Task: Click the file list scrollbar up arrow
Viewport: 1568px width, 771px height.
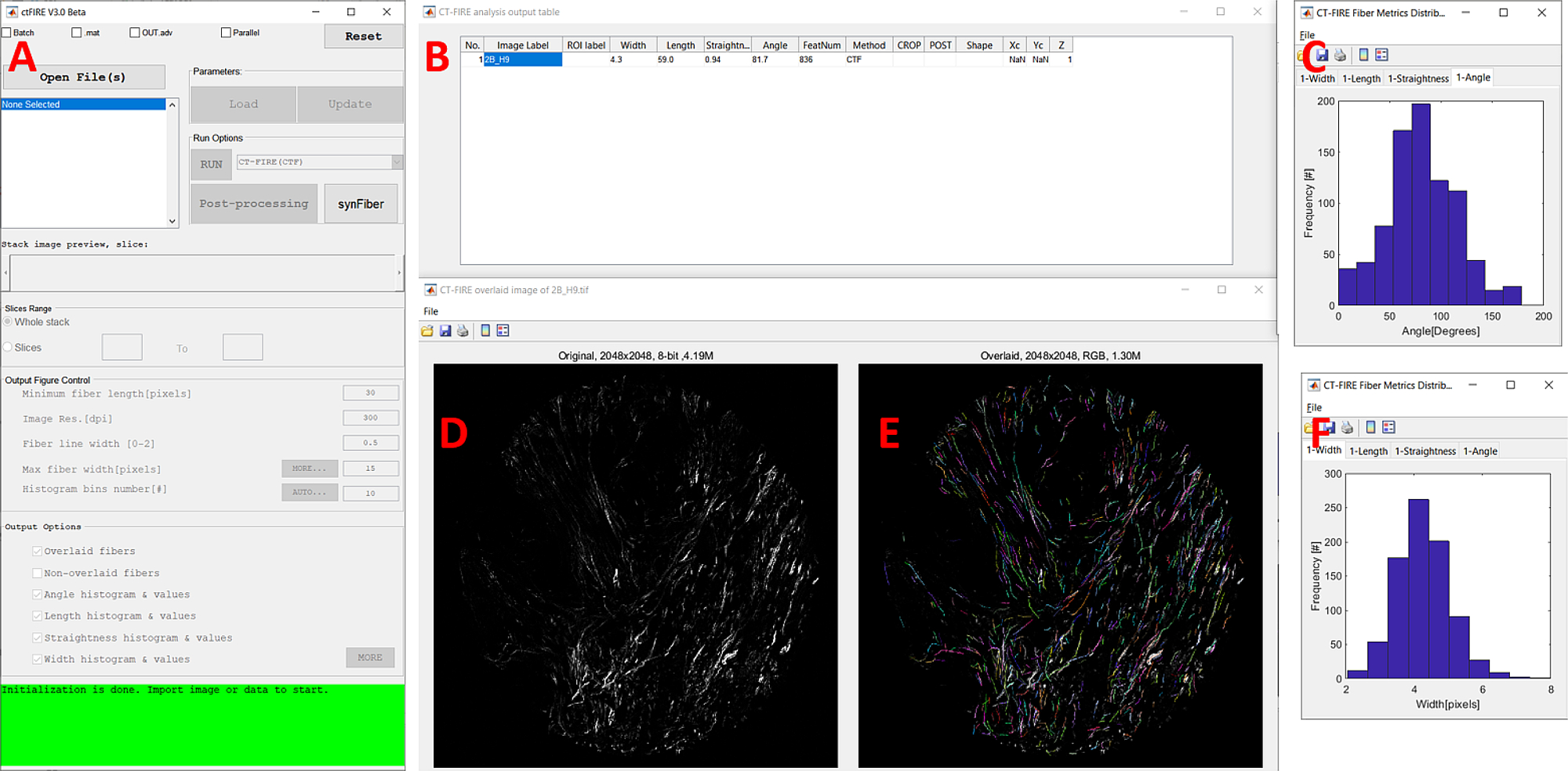Action: 172,104
